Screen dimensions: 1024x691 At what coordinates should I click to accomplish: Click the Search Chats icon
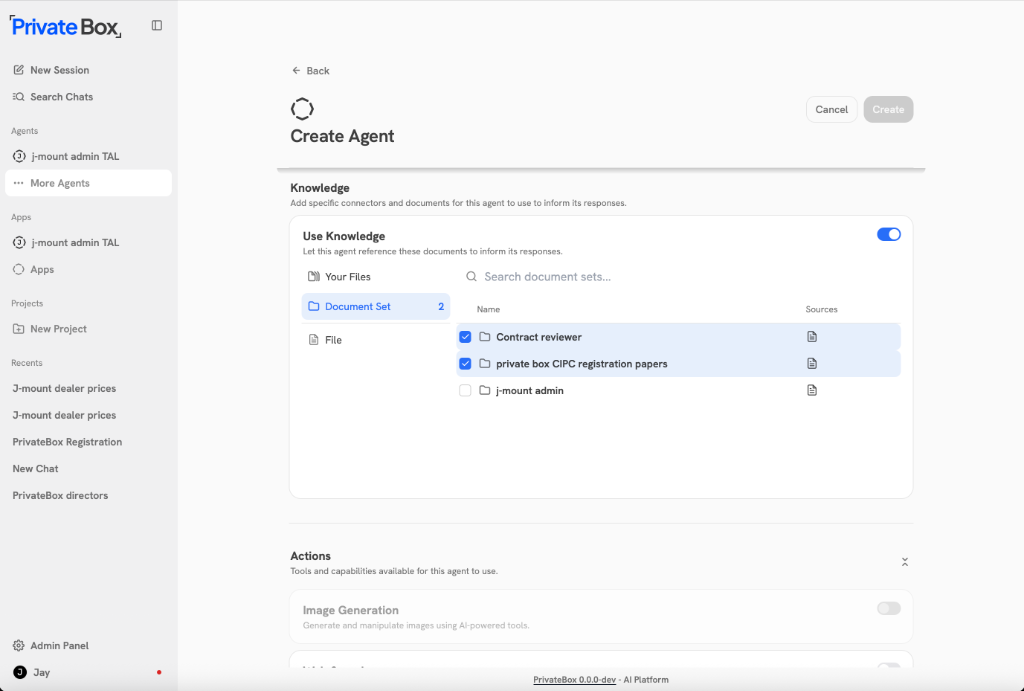point(16,96)
